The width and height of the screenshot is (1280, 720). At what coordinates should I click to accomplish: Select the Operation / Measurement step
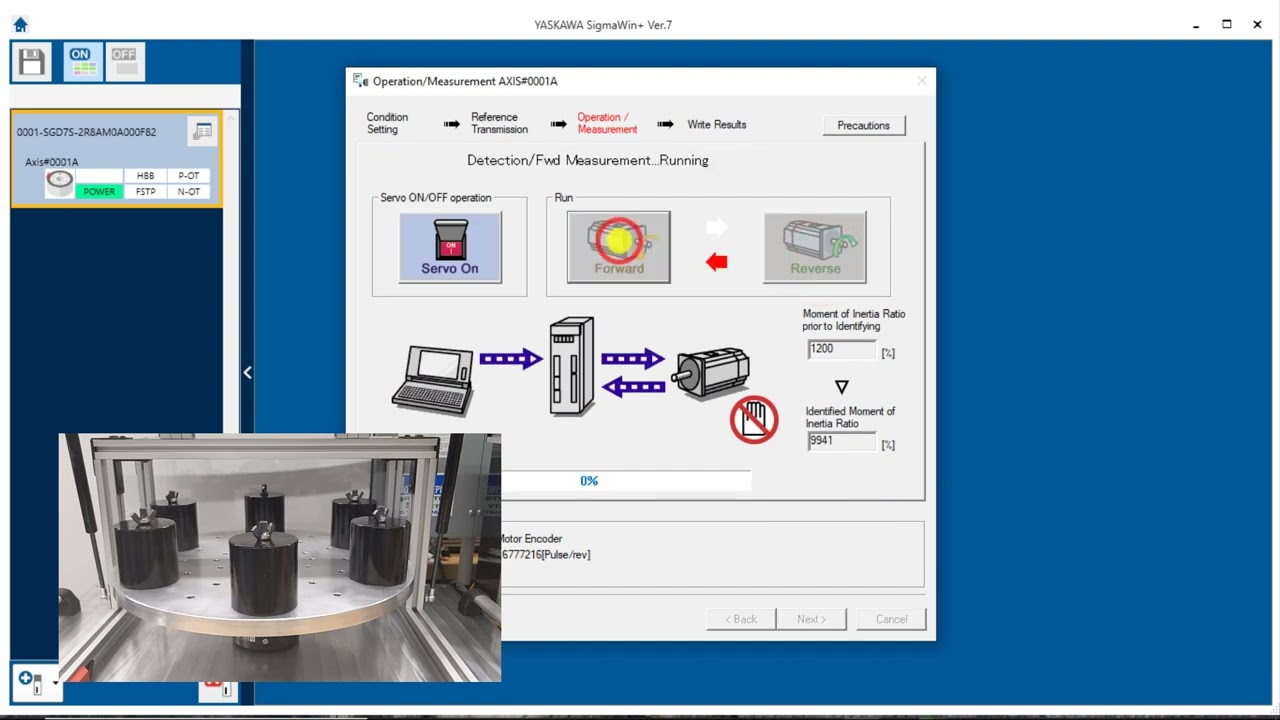[x=607, y=123]
